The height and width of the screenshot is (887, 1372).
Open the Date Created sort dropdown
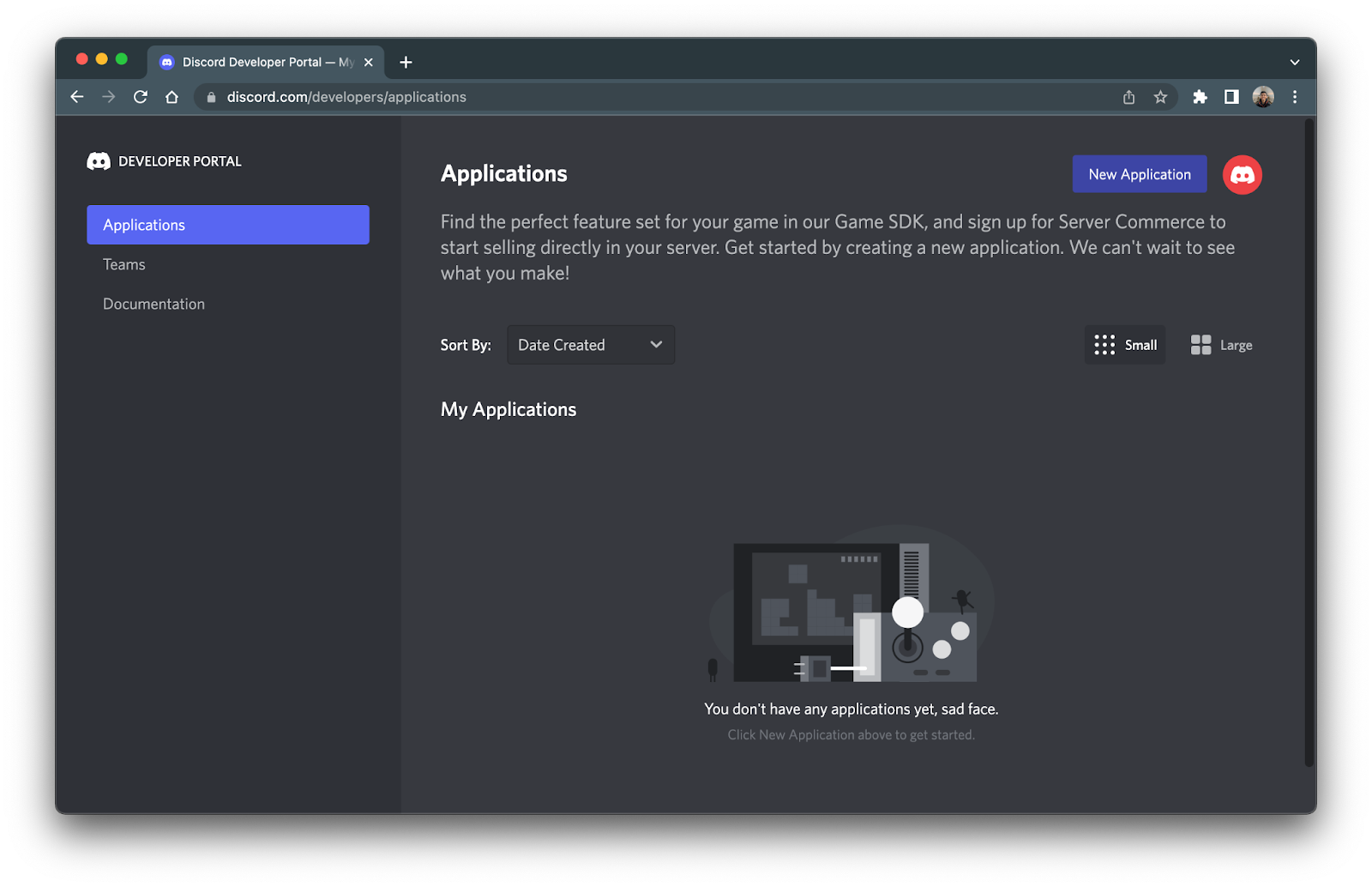click(x=591, y=345)
